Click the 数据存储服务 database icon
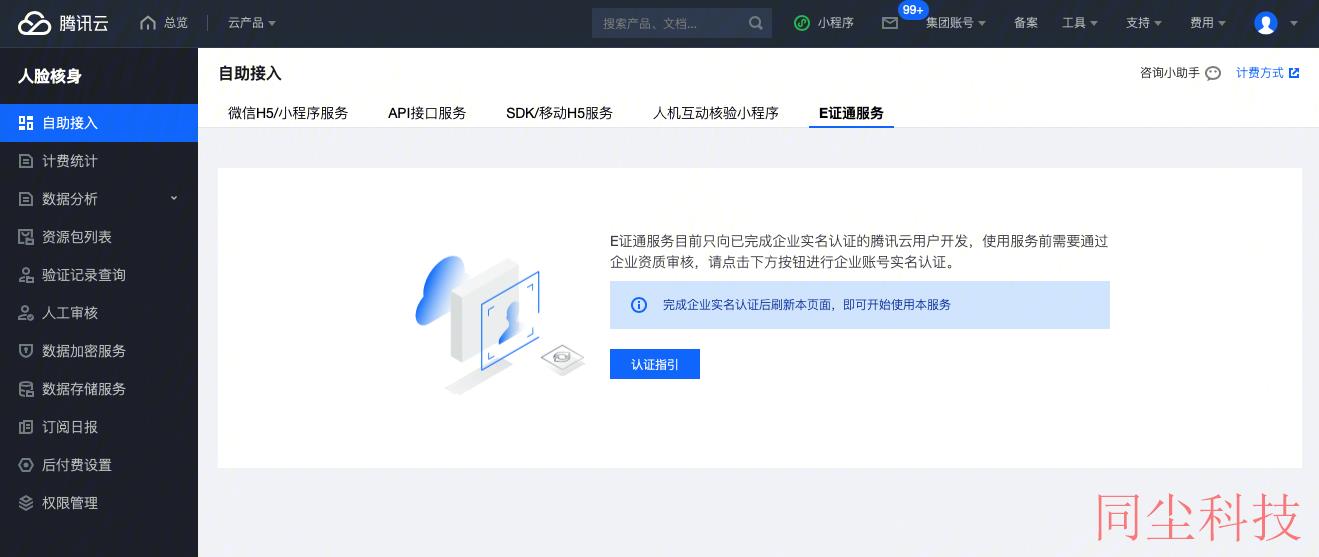The image size is (1319, 557). pos(26,389)
